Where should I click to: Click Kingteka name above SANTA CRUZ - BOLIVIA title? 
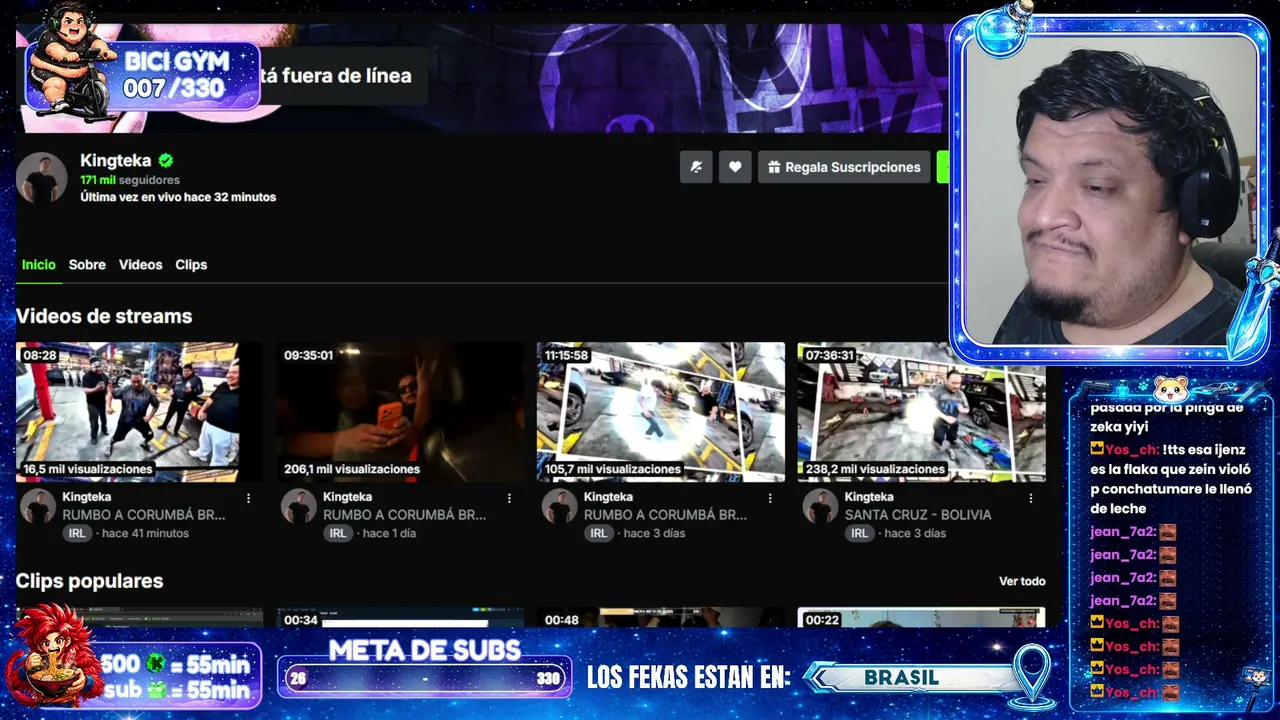point(869,497)
